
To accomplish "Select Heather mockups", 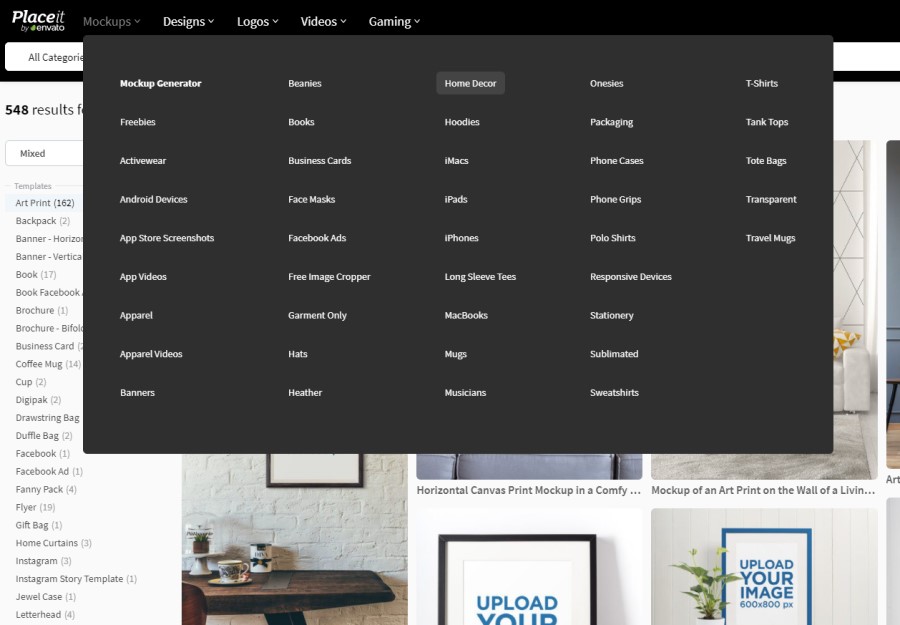I will [305, 393].
